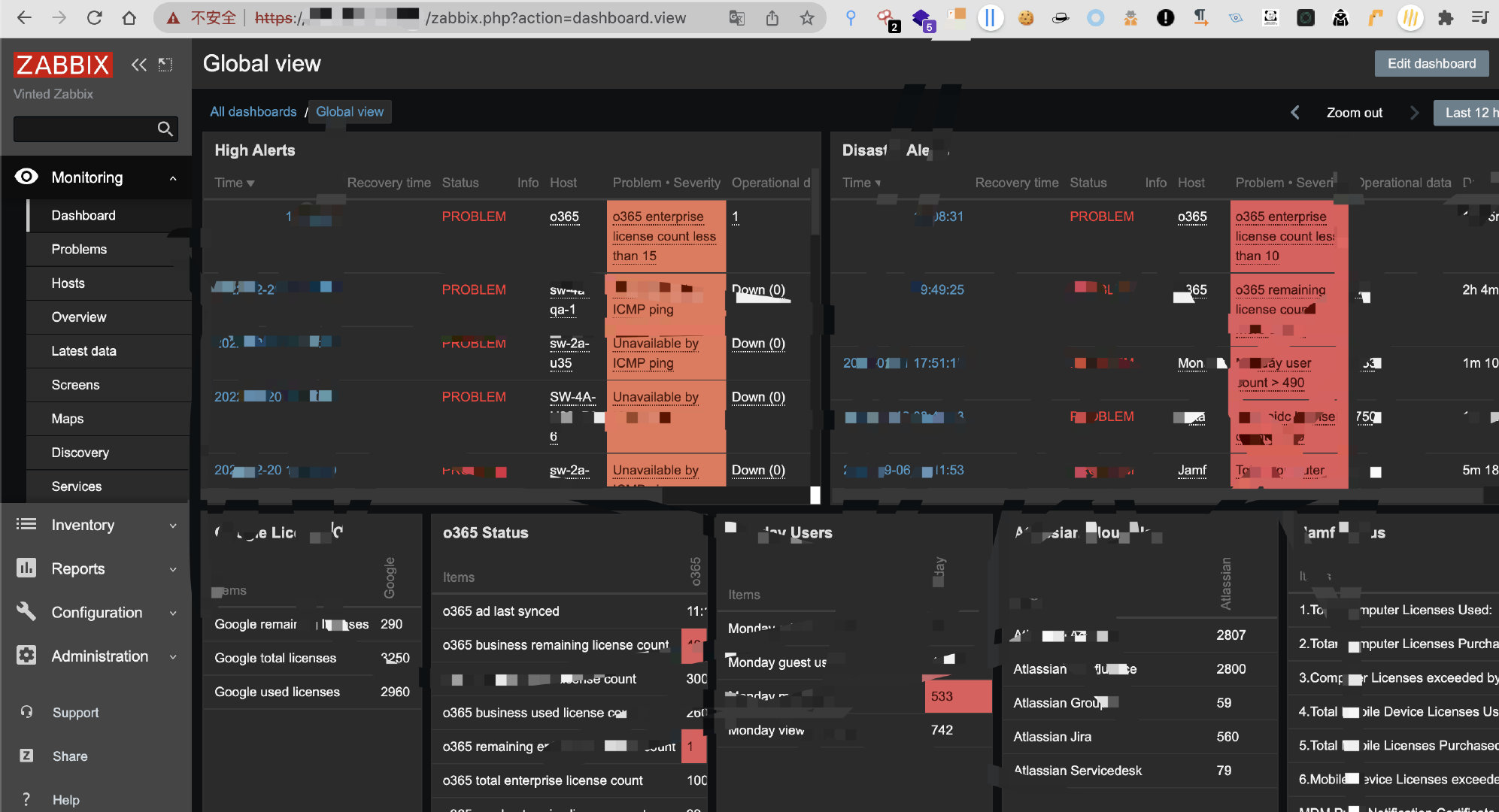Collapse the Monitoring menu section
The height and width of the screenshot is (812, 1499).
(173, 178)
